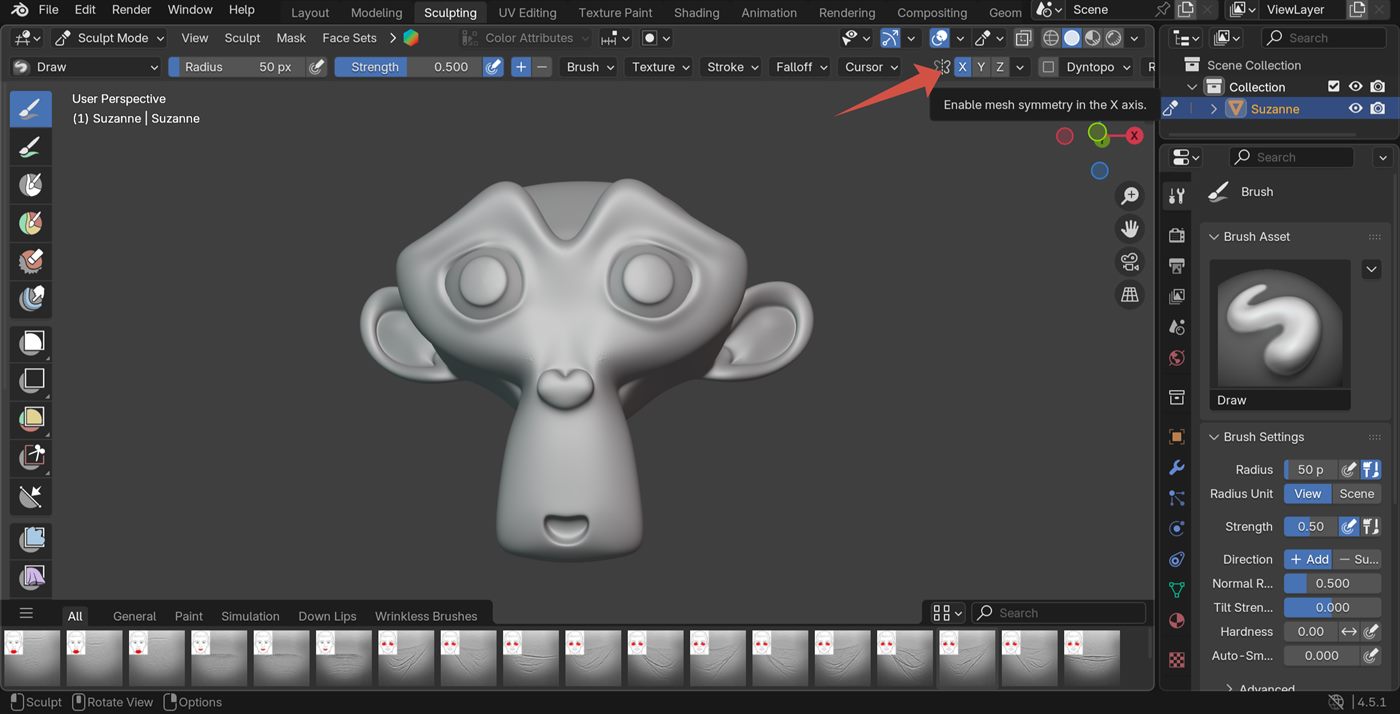This screenshot has width=1400, height=714.
Task: Select the Wrinkless Brushes asset tab
Action: 426,616
